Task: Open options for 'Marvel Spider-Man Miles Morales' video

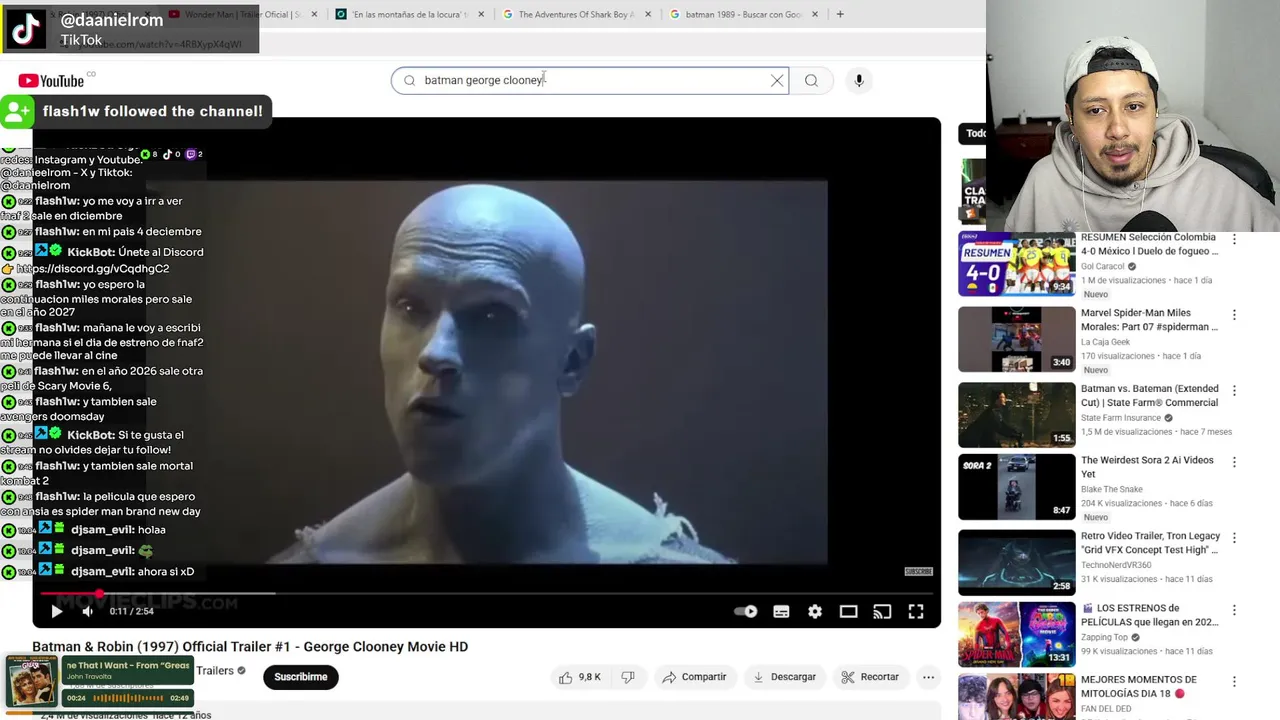Action: tap(1234, 314)
